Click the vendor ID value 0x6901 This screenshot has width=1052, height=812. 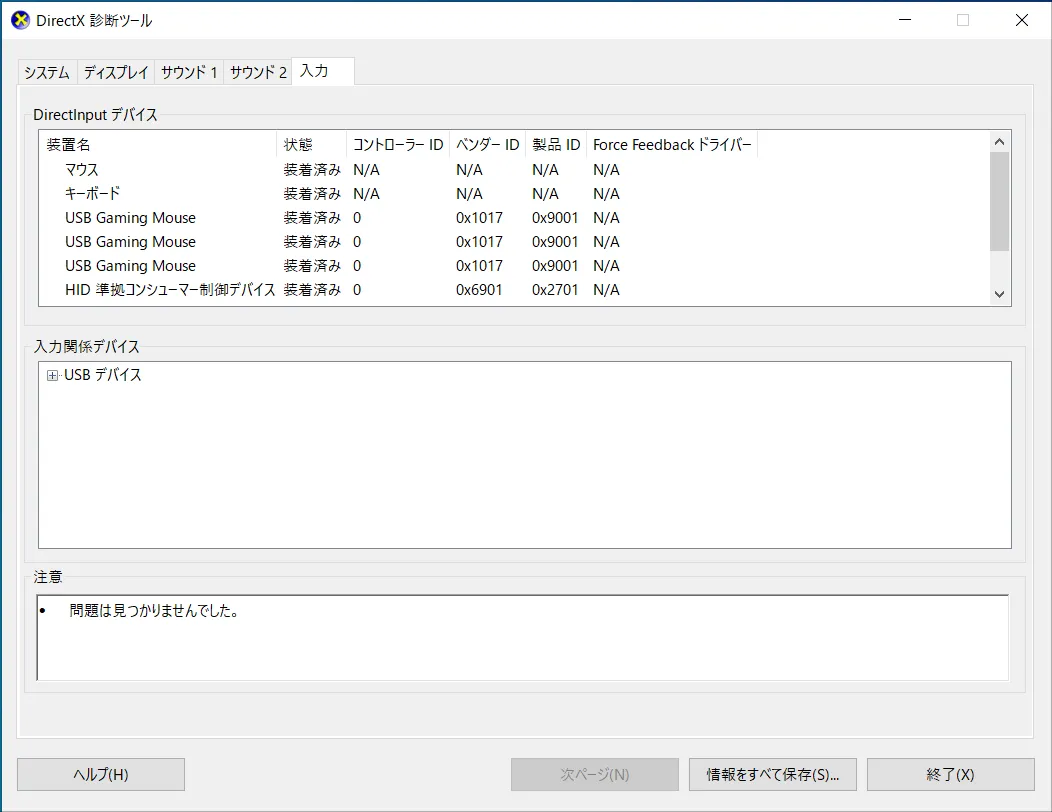pyautogui.click(x=479, y=290)
